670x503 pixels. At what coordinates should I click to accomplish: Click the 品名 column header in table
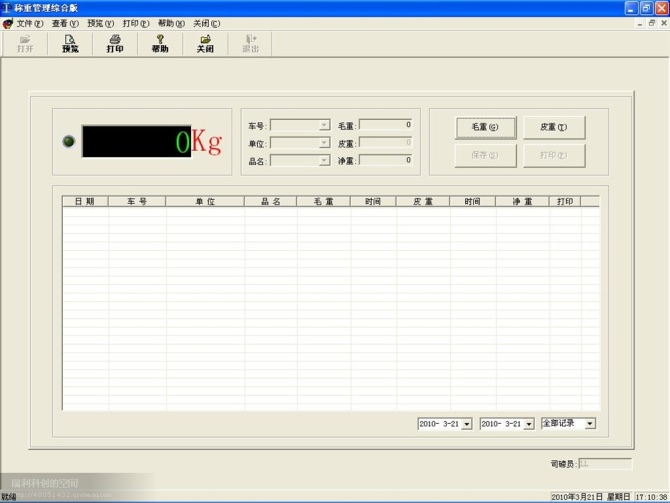click(x=270, y=202)
